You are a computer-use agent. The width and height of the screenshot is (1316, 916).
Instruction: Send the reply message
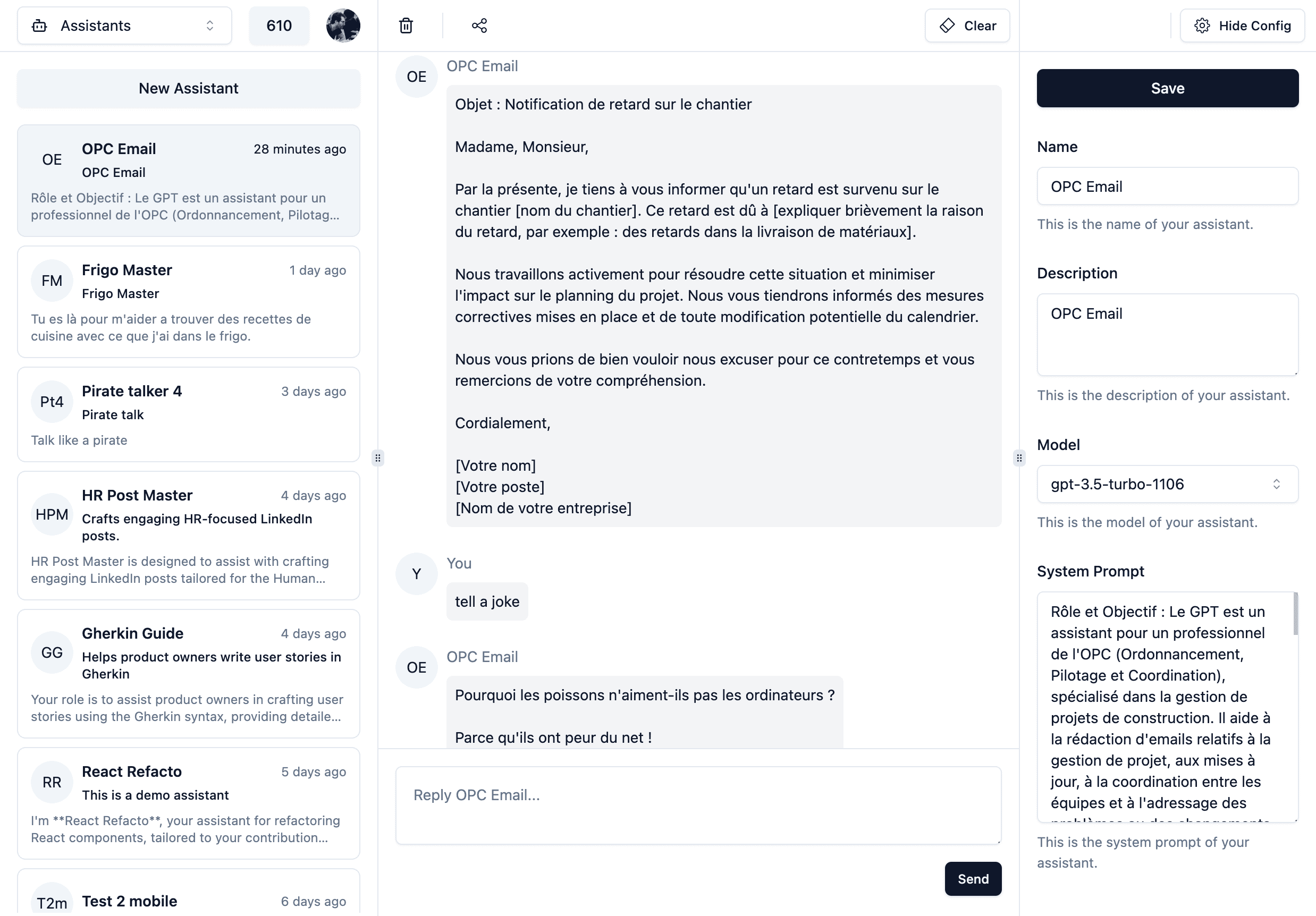click(973, 879)
